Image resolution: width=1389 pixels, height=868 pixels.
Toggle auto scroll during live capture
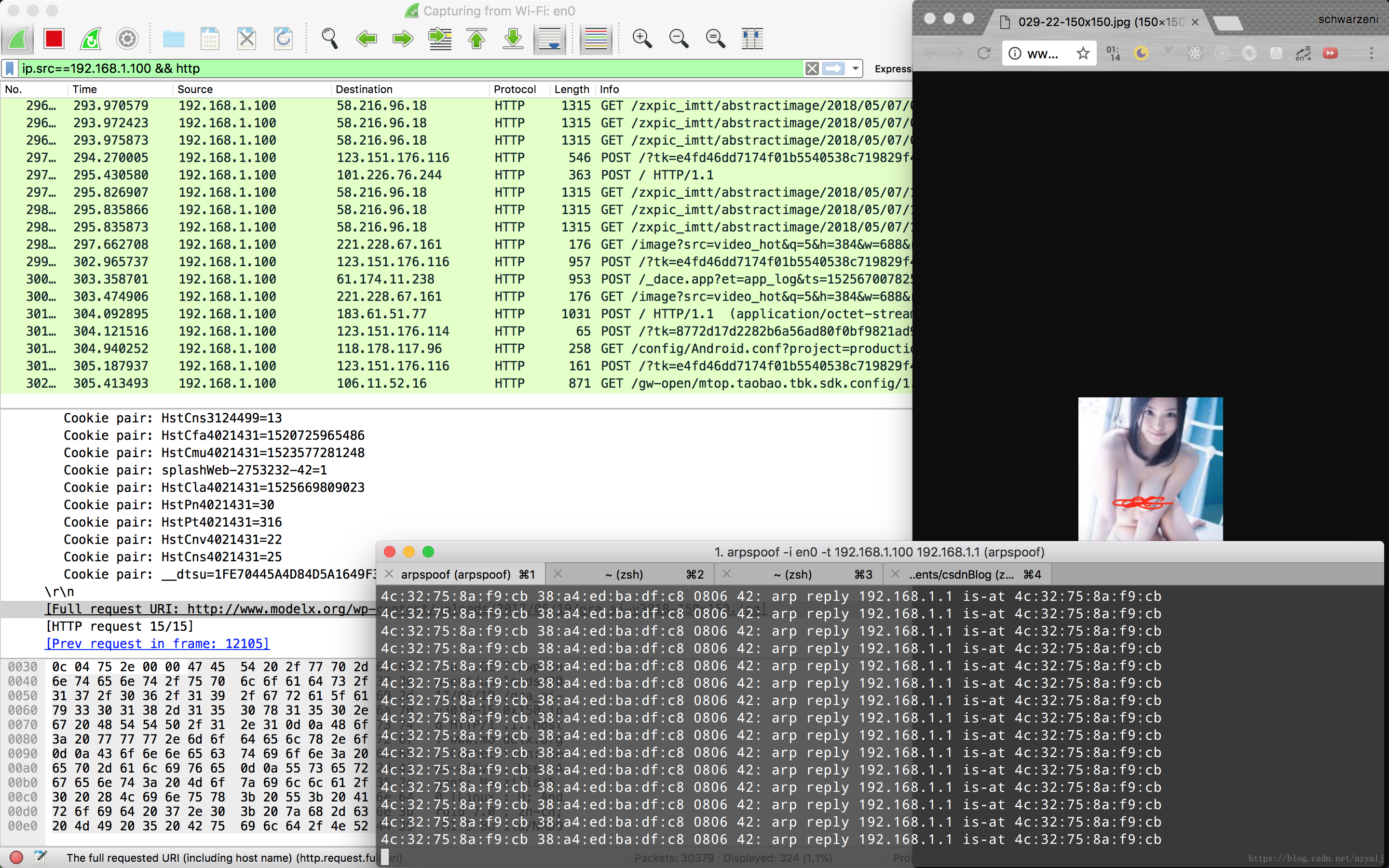click(x=550, y=39)
